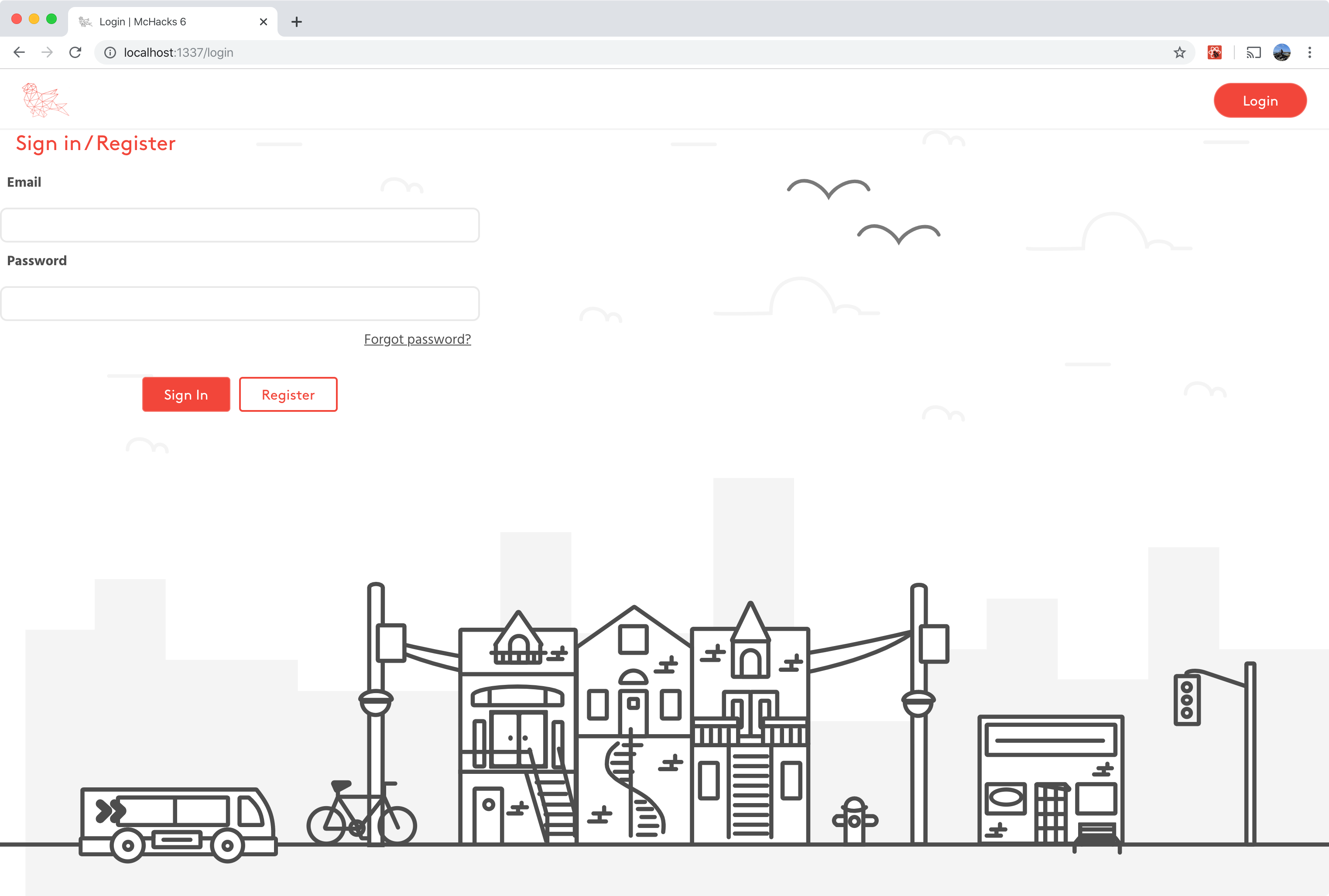
Task: Click the cast screen icon
Action: coord(1253,53)
